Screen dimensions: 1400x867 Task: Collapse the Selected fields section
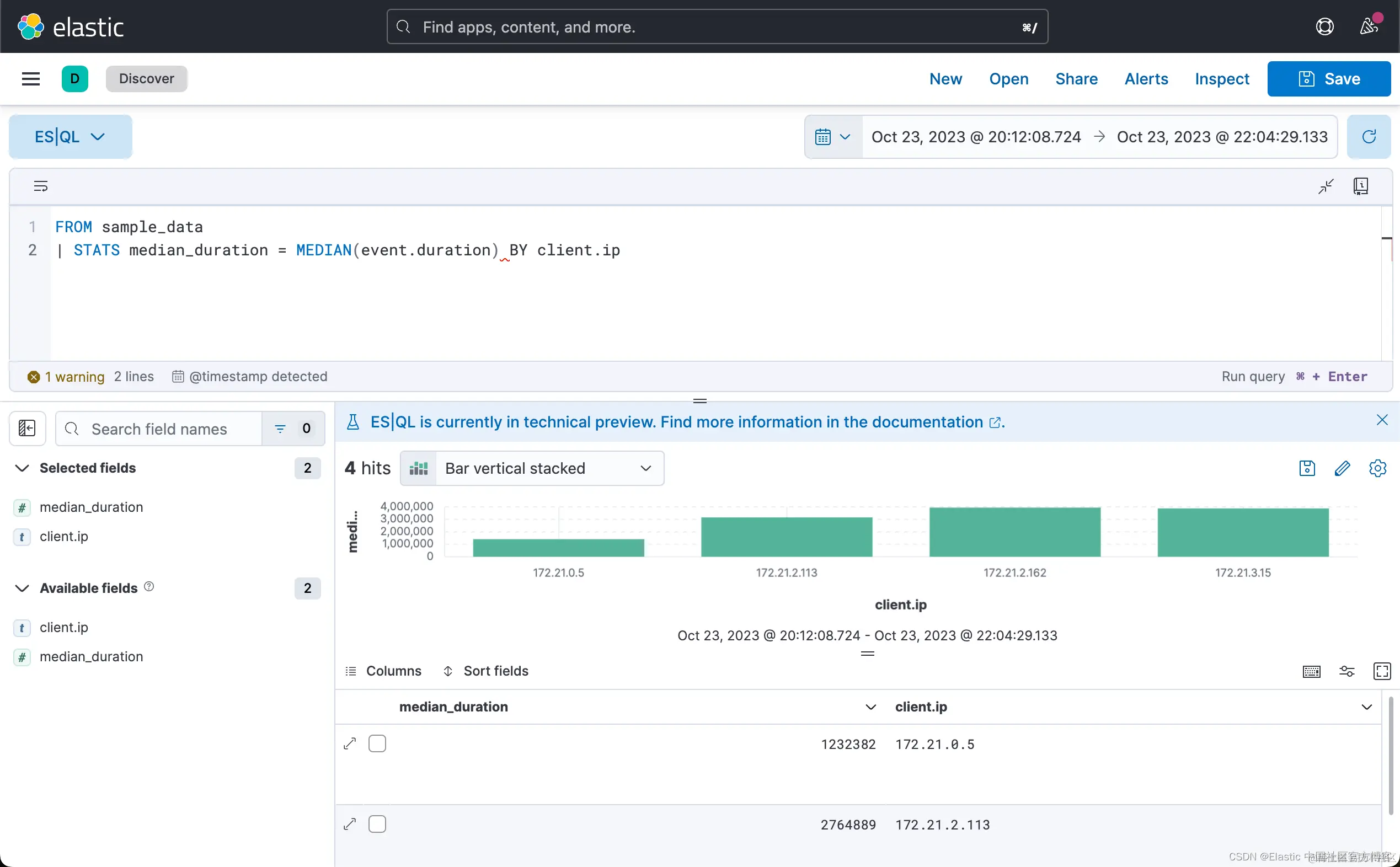point(22,468)
